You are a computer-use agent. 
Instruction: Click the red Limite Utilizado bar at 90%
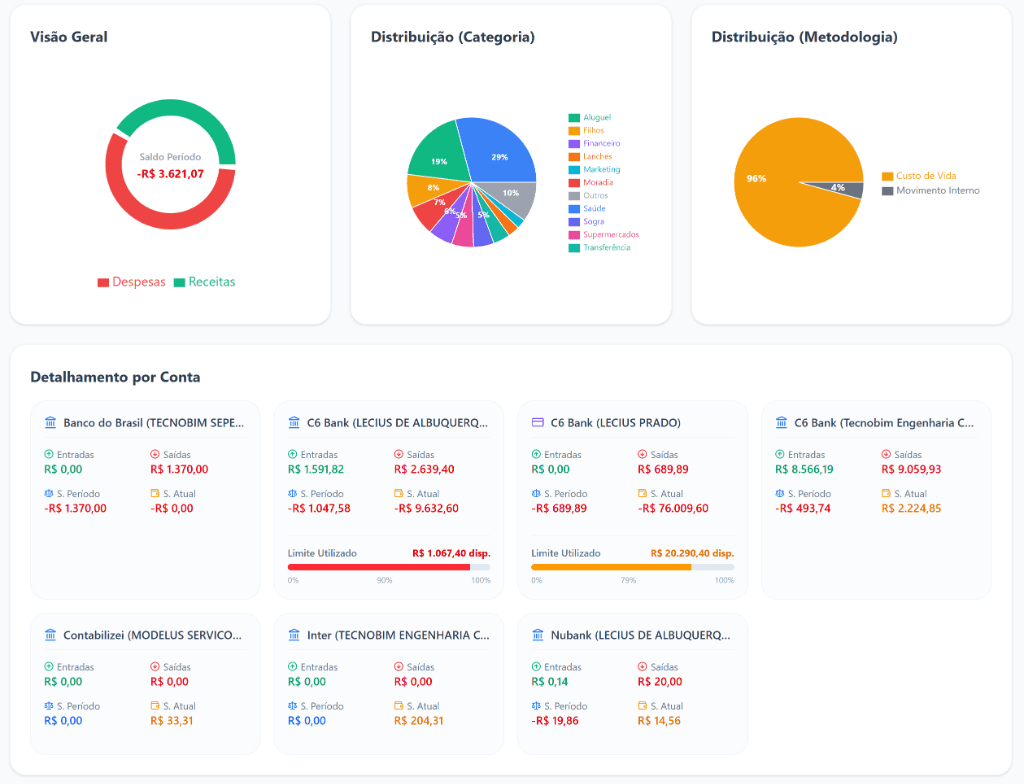tap(379, 567)
